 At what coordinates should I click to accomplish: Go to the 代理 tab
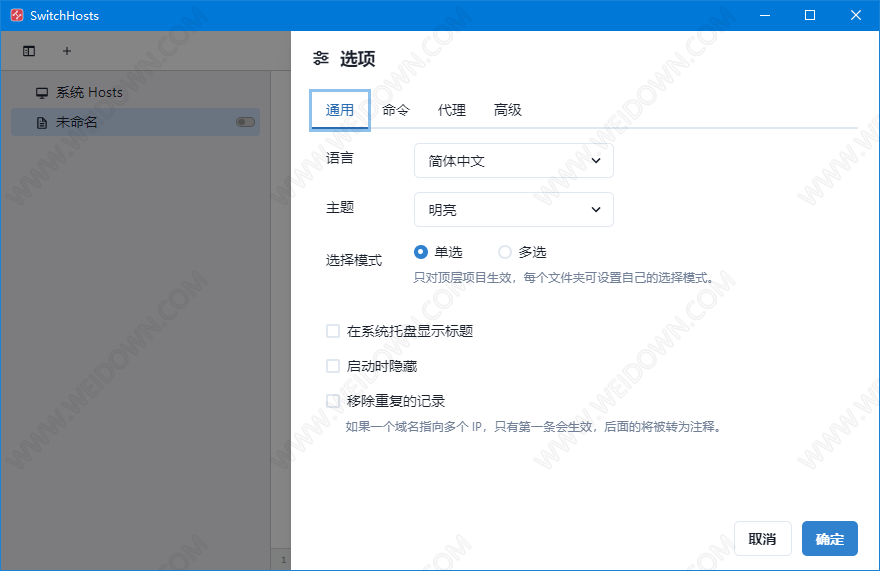452,110
